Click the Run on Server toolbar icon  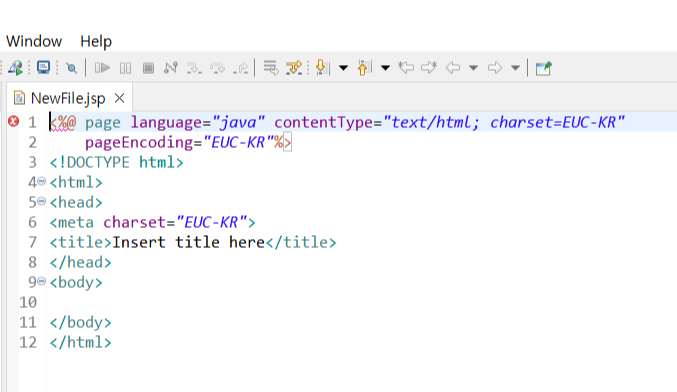16,68
